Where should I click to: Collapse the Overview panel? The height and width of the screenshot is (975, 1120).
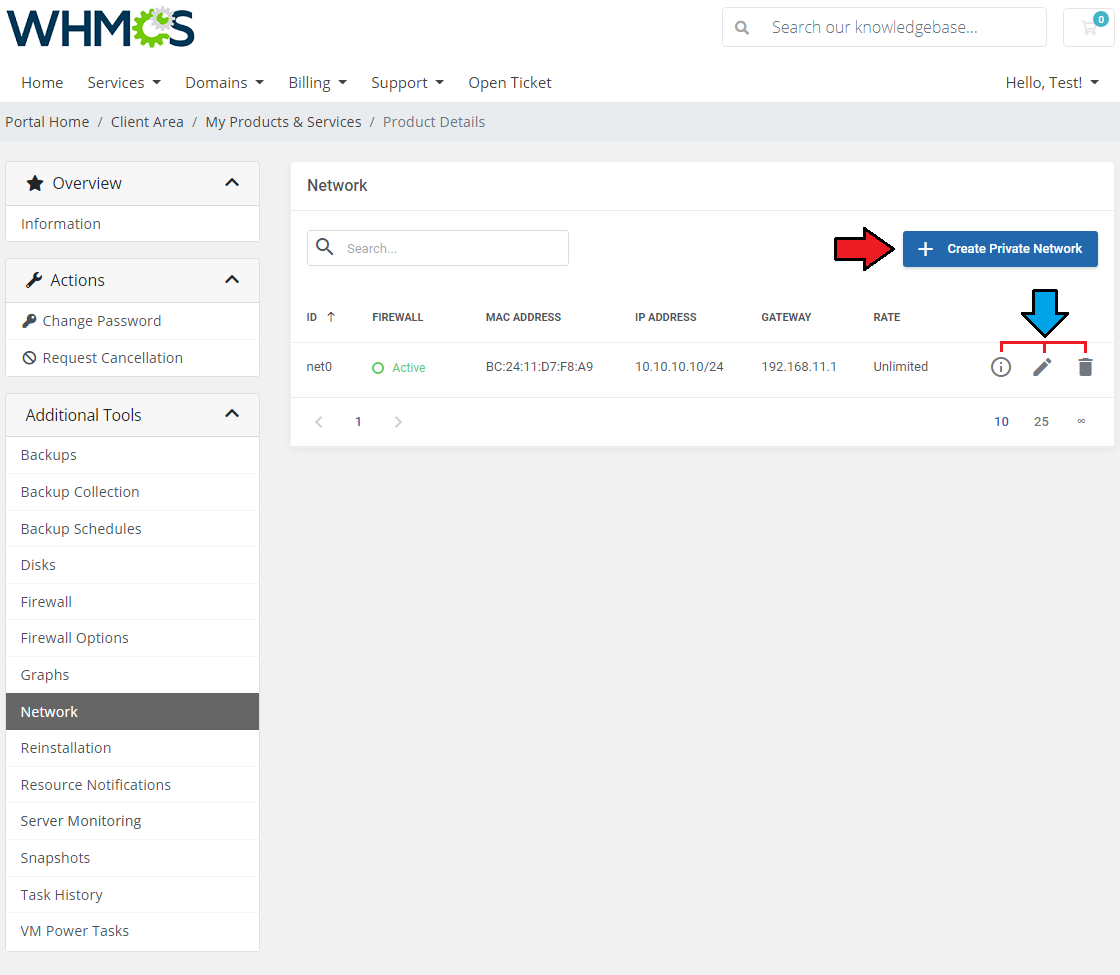tap(232, 183)
